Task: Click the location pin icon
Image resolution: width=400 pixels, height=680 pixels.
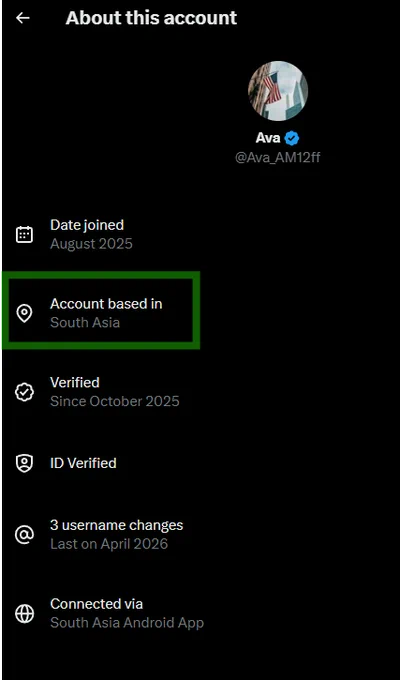Action: coord(24,314)
